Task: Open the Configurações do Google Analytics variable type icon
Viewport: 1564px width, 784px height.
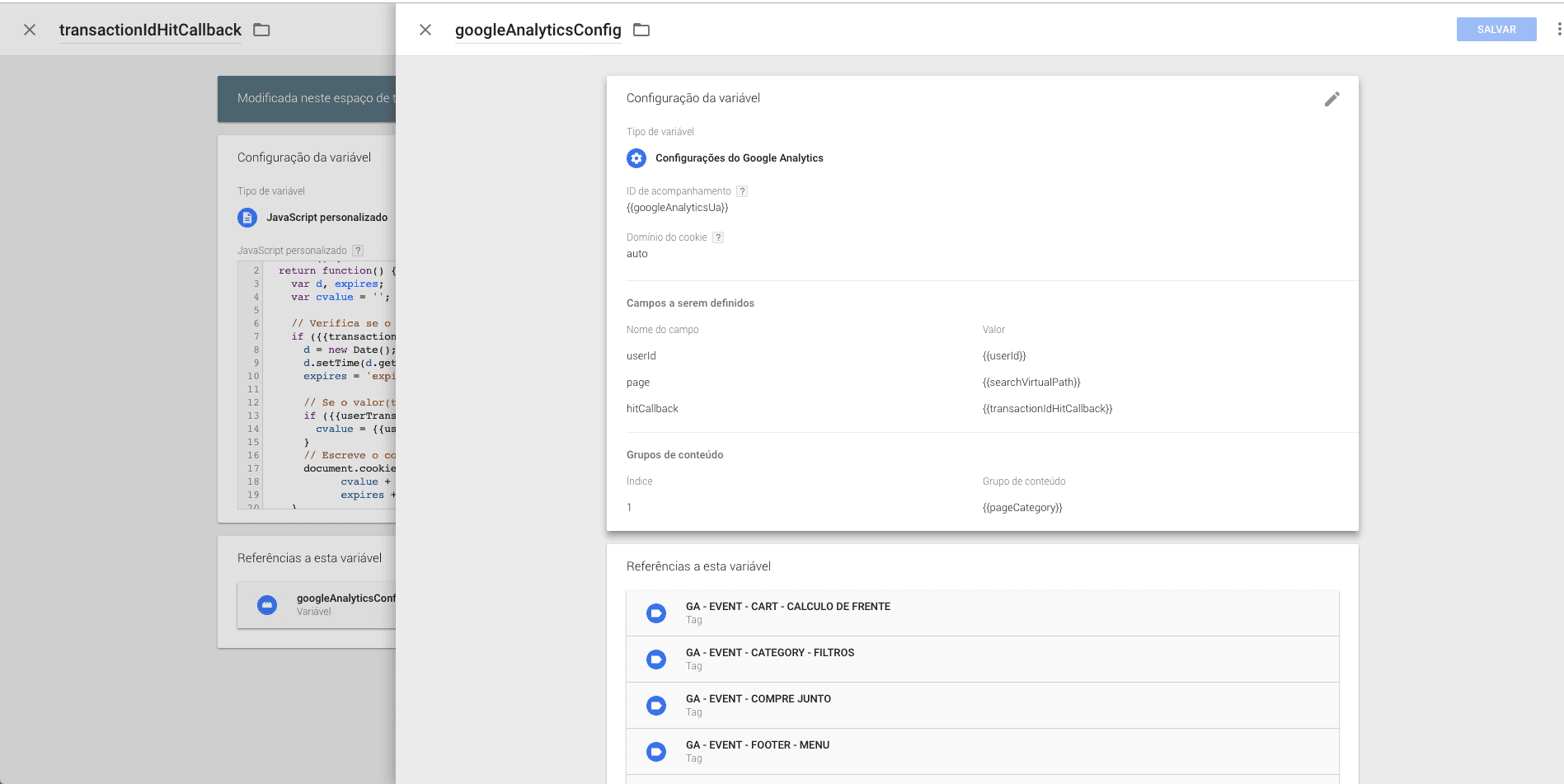Action: pos(636,157)
